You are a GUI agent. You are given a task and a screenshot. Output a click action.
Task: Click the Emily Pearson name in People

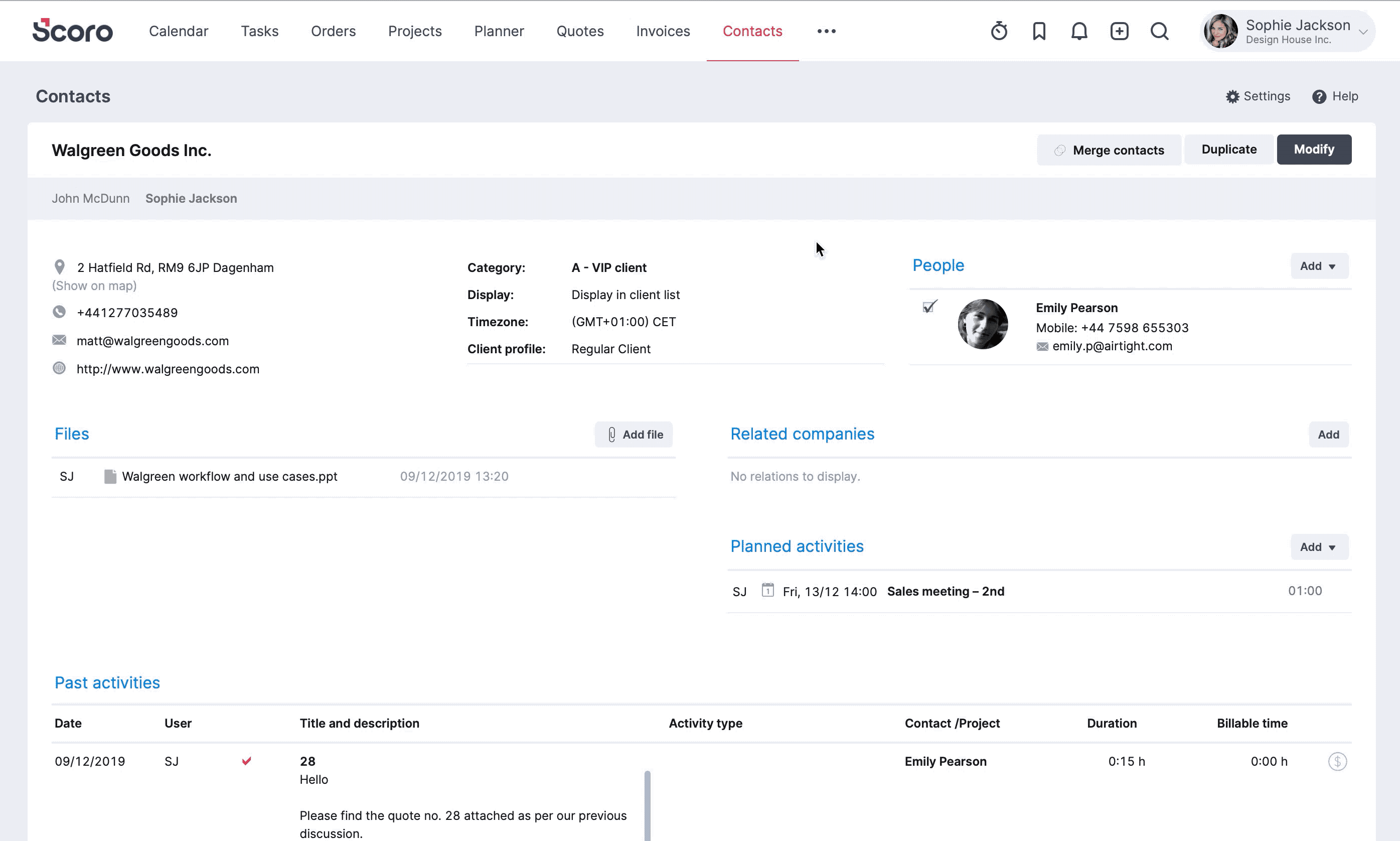coord(1076,308)
